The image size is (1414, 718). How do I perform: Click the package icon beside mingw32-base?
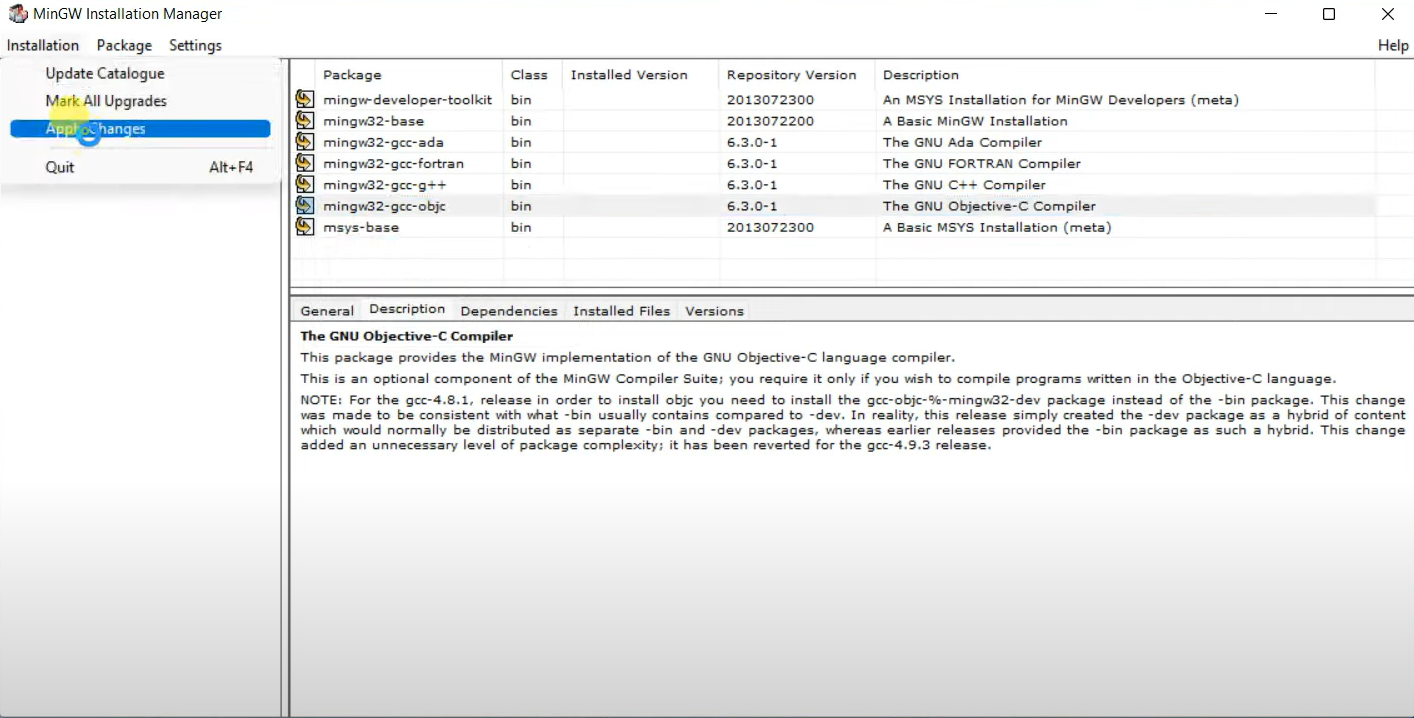pos(304,120)
